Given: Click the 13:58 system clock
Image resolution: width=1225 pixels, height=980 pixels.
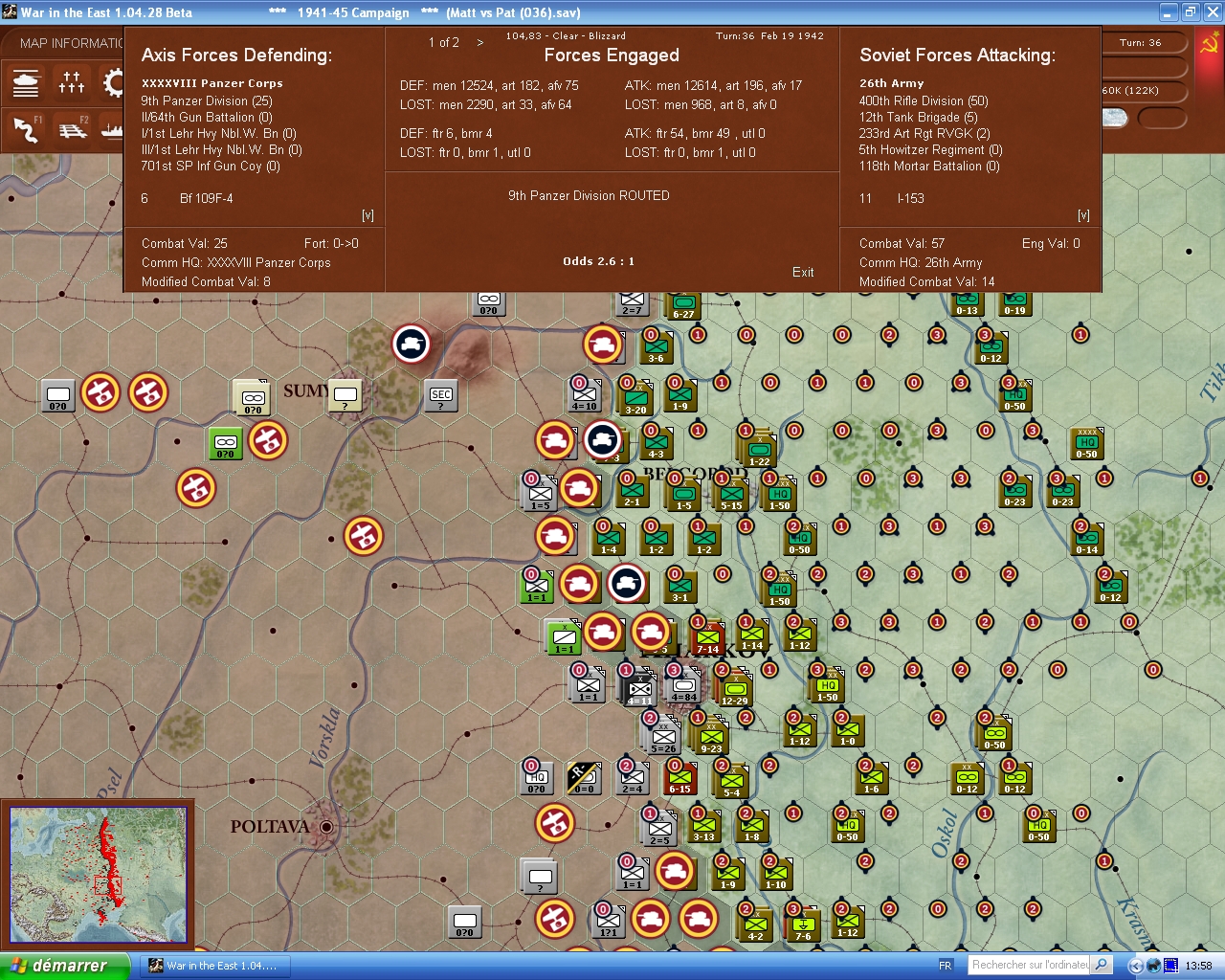Looking at the screenshot, I should 1198,966.
